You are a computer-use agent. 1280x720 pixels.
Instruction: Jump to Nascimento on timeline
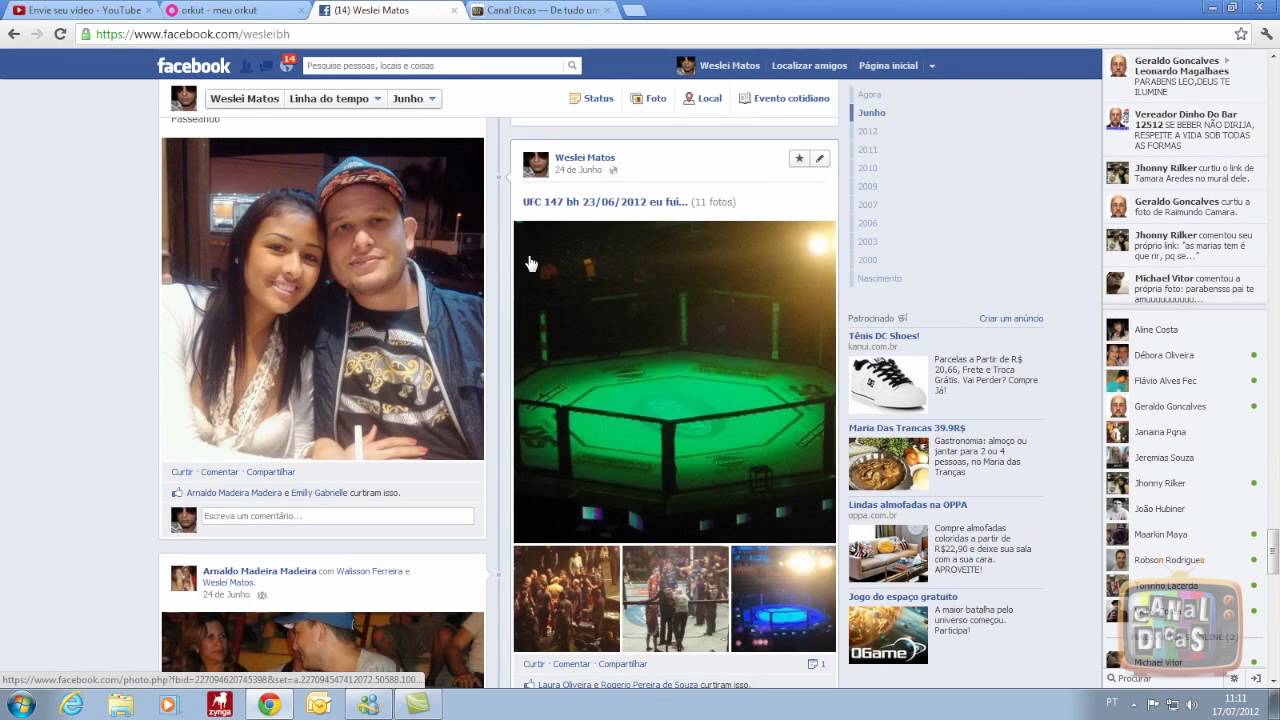879,278
